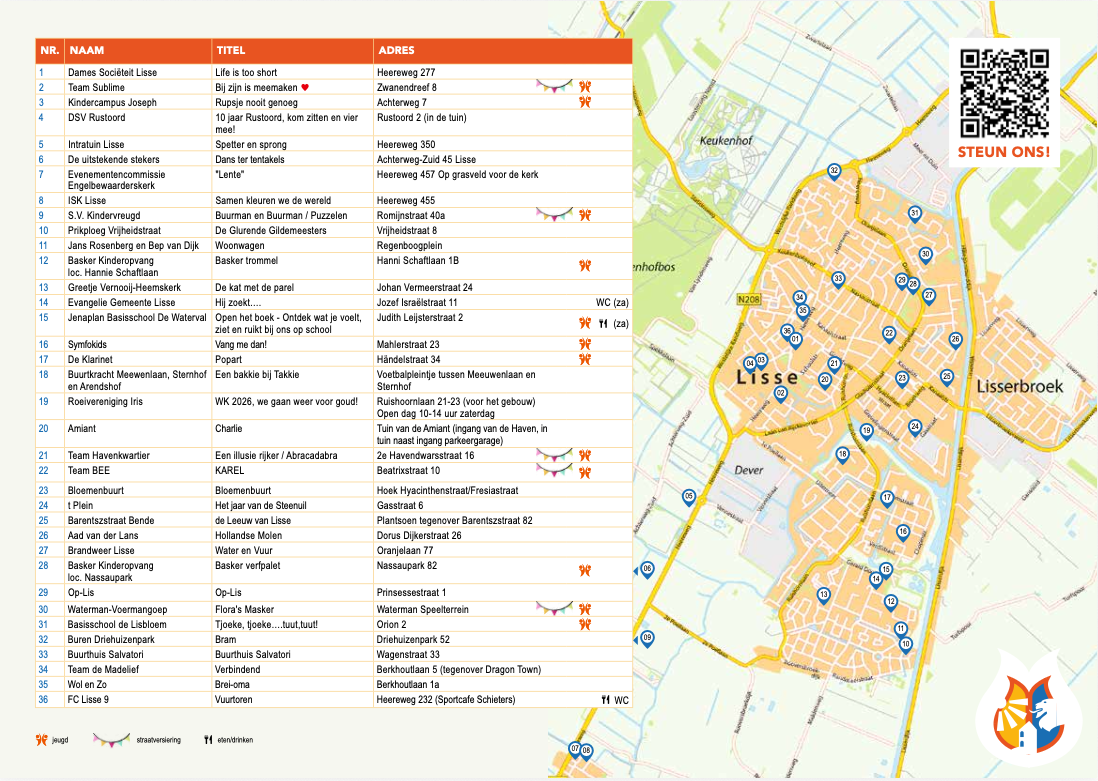Click map marker number 31

915,214
